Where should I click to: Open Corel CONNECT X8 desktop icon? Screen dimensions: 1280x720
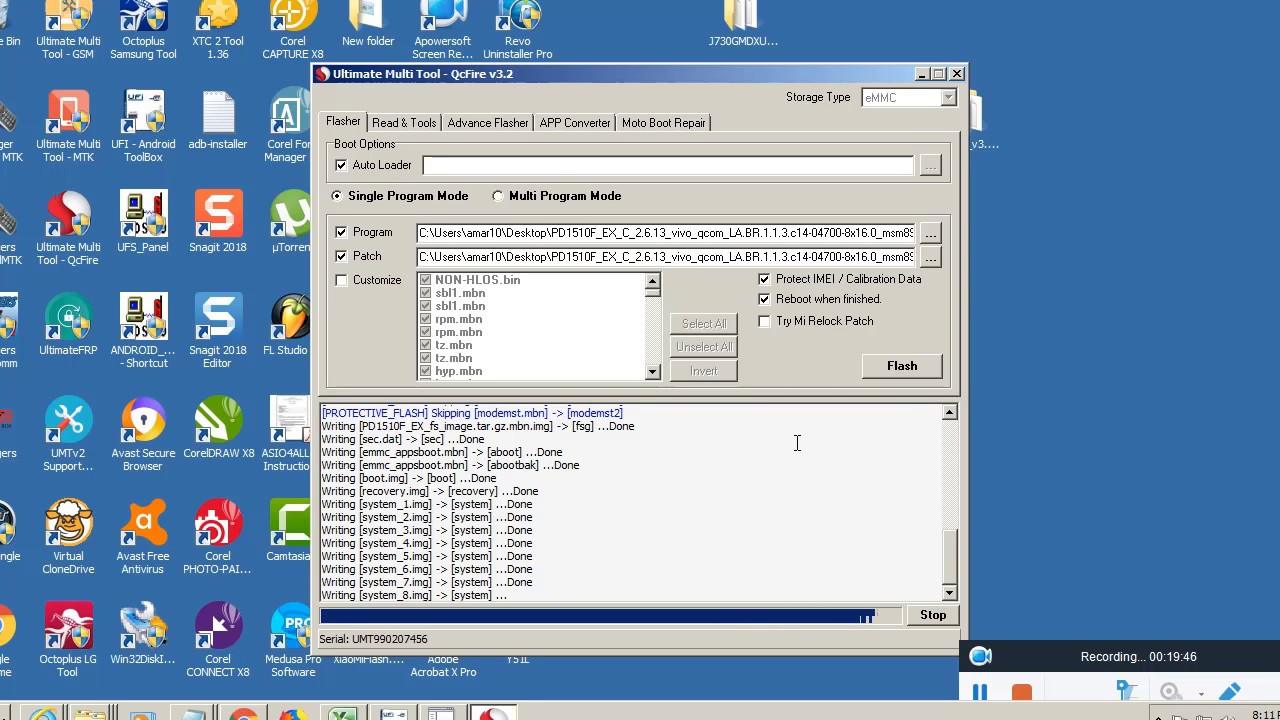pos(218,642)
